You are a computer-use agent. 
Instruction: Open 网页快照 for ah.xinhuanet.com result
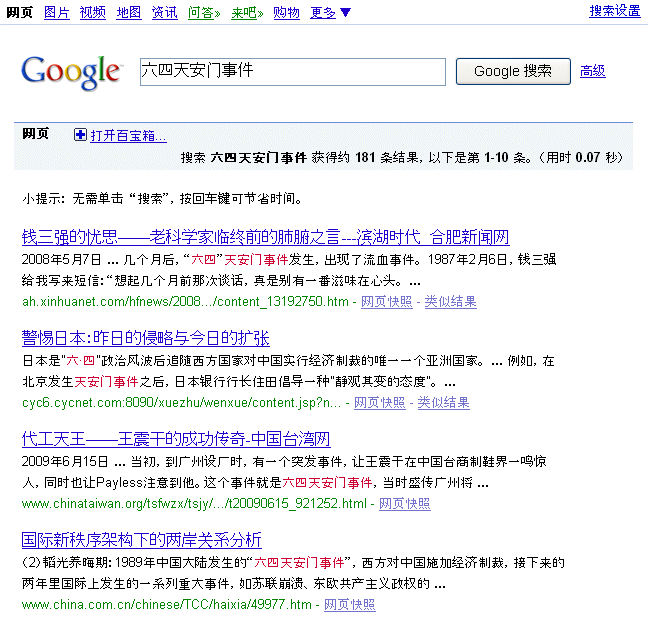coord(387,302)
